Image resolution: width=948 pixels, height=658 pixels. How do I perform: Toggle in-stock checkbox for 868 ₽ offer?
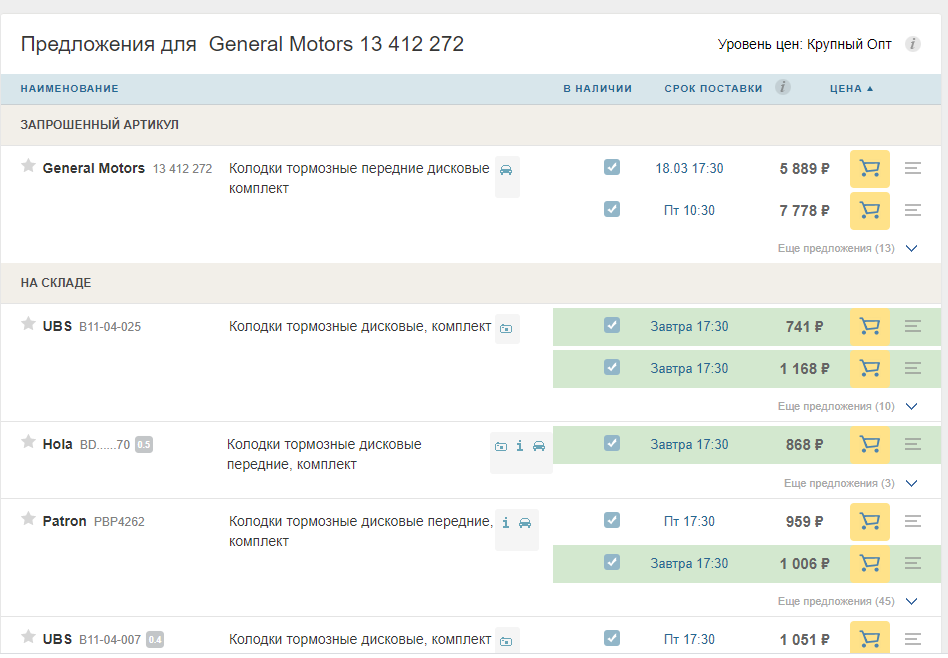[612, 443]
